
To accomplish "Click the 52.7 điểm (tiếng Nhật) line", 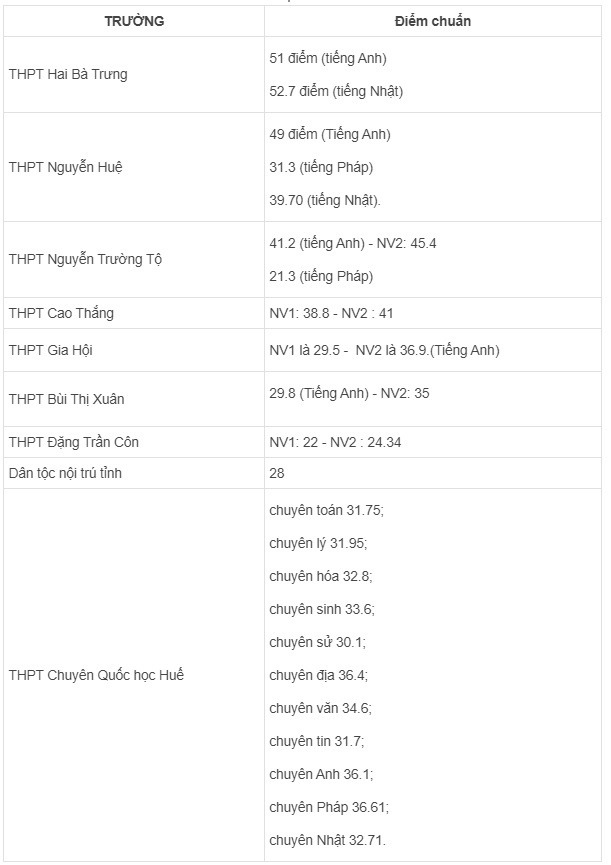I will [x=336, y=91].
